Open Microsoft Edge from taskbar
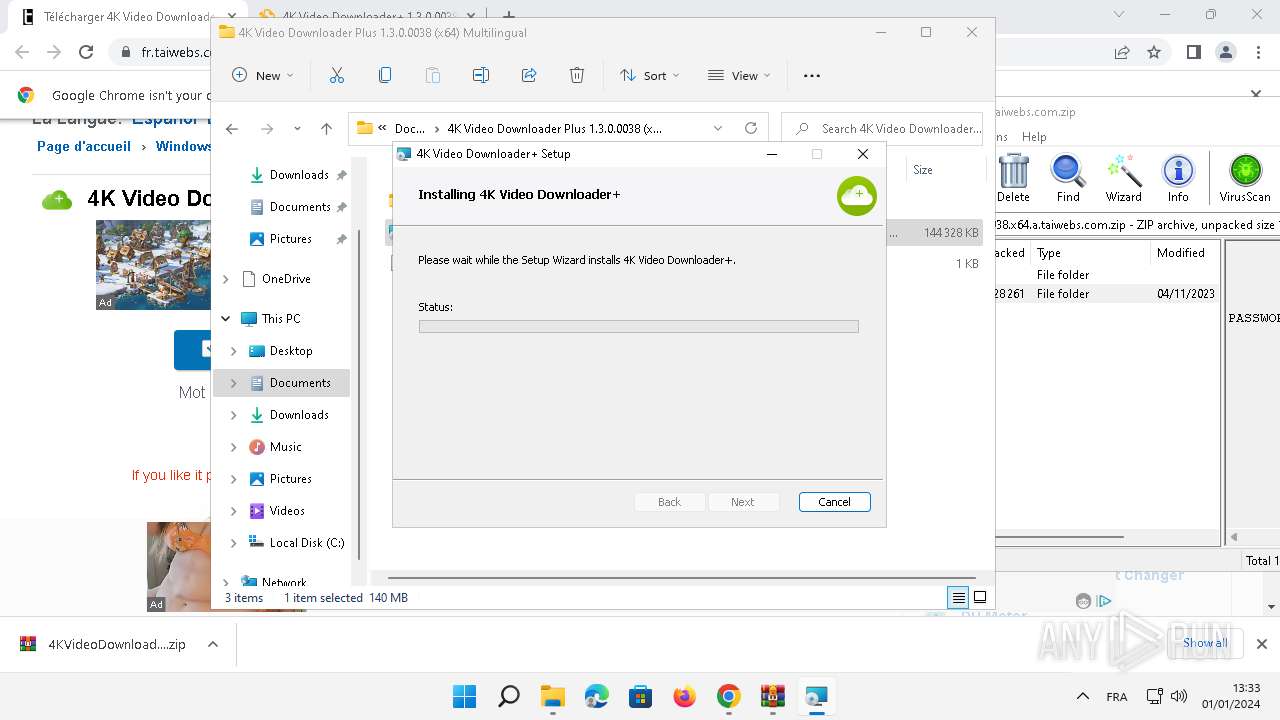This screenshot has height=720, width=1280. [x=596, y=696]
